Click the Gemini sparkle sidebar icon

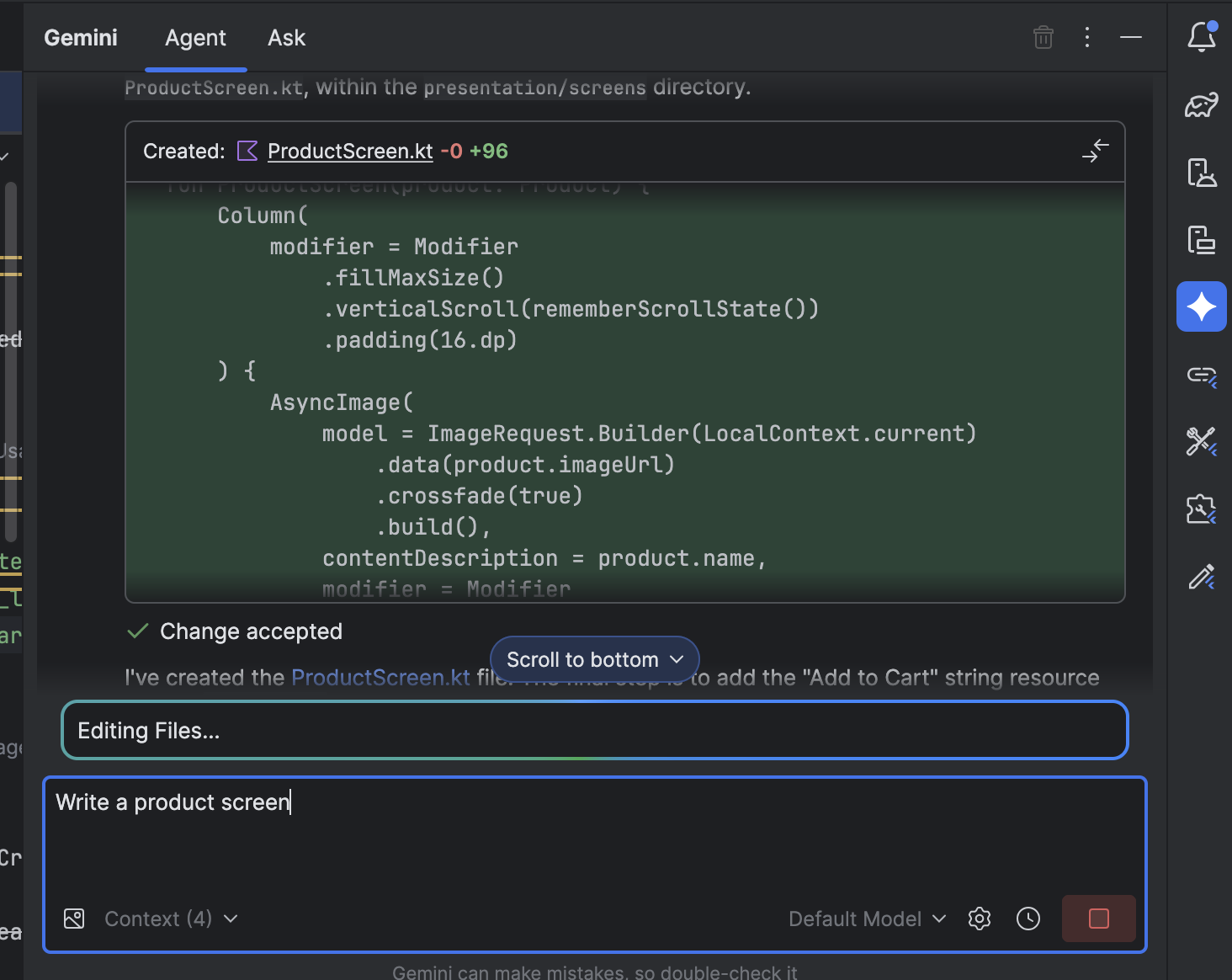pos(1201,306)
